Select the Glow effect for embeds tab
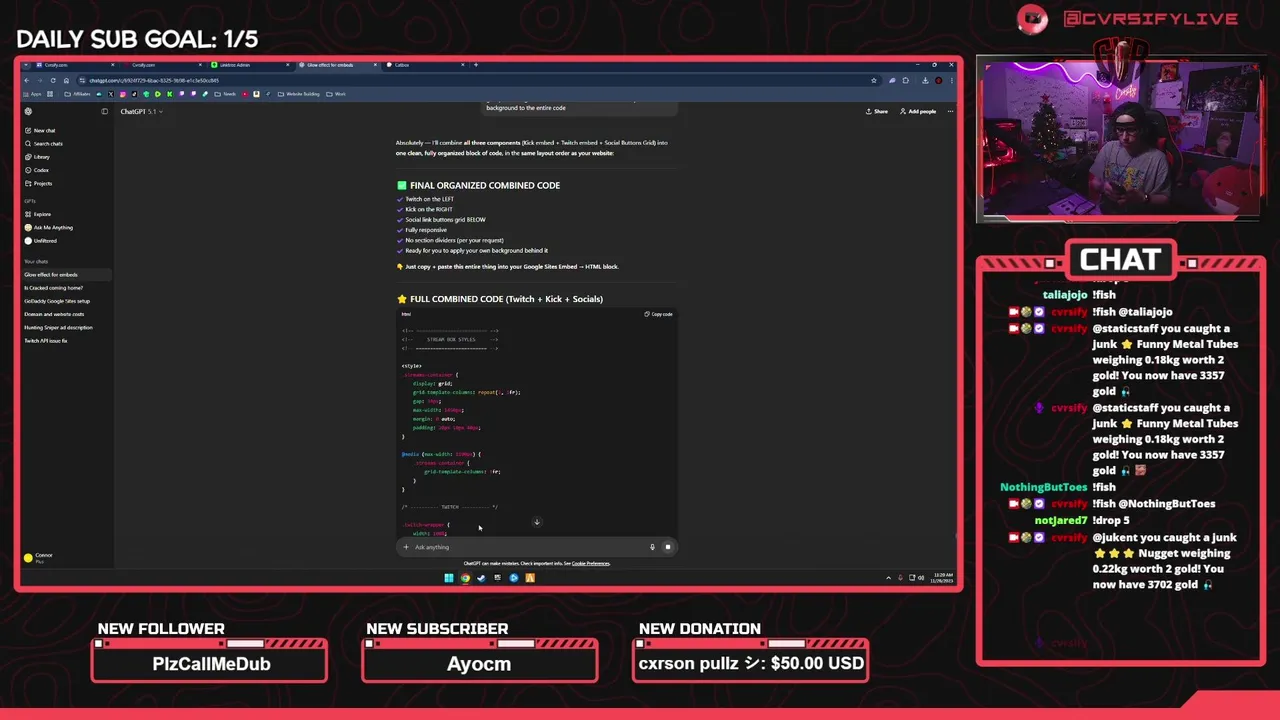Image resolution: width=1280 pixels, height=720 pixels. coord(336,65)
